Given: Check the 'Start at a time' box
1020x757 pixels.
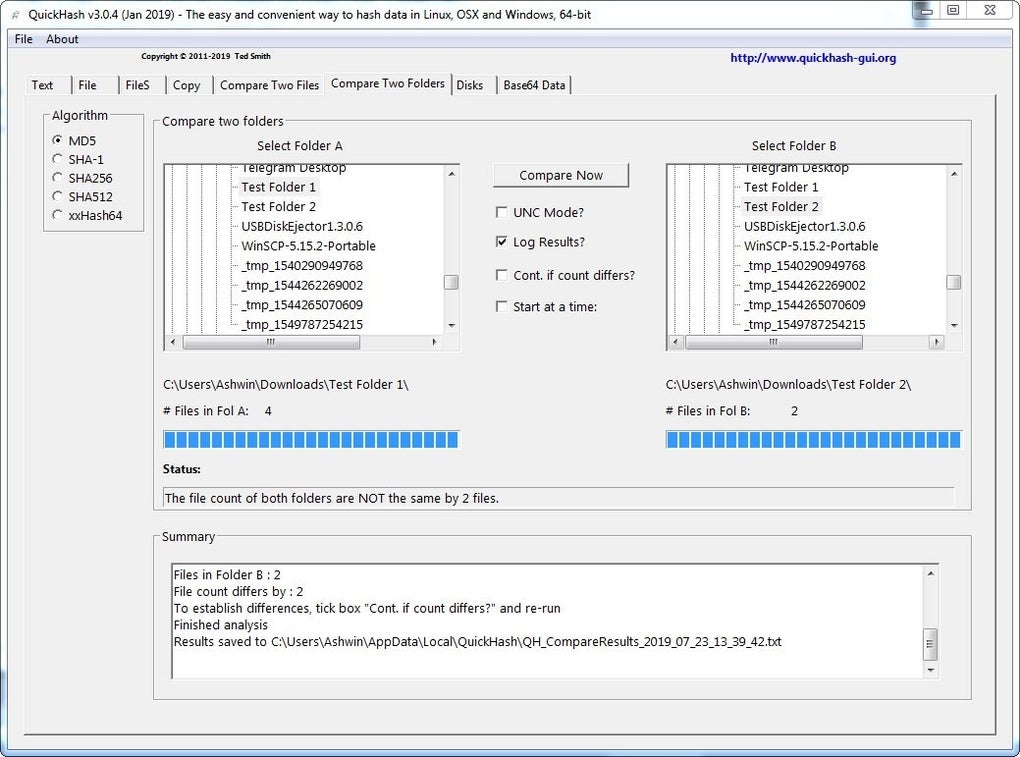Looking at the screenshot, I should tap(501, 306).
